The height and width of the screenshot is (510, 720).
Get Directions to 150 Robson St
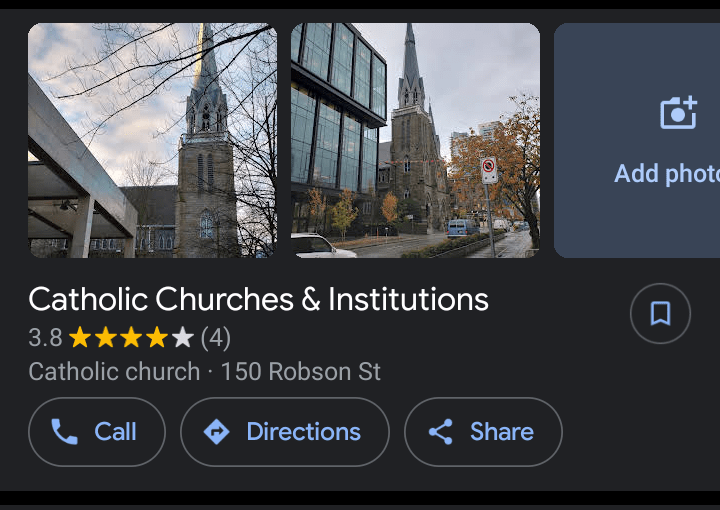(x=285, y=432)
